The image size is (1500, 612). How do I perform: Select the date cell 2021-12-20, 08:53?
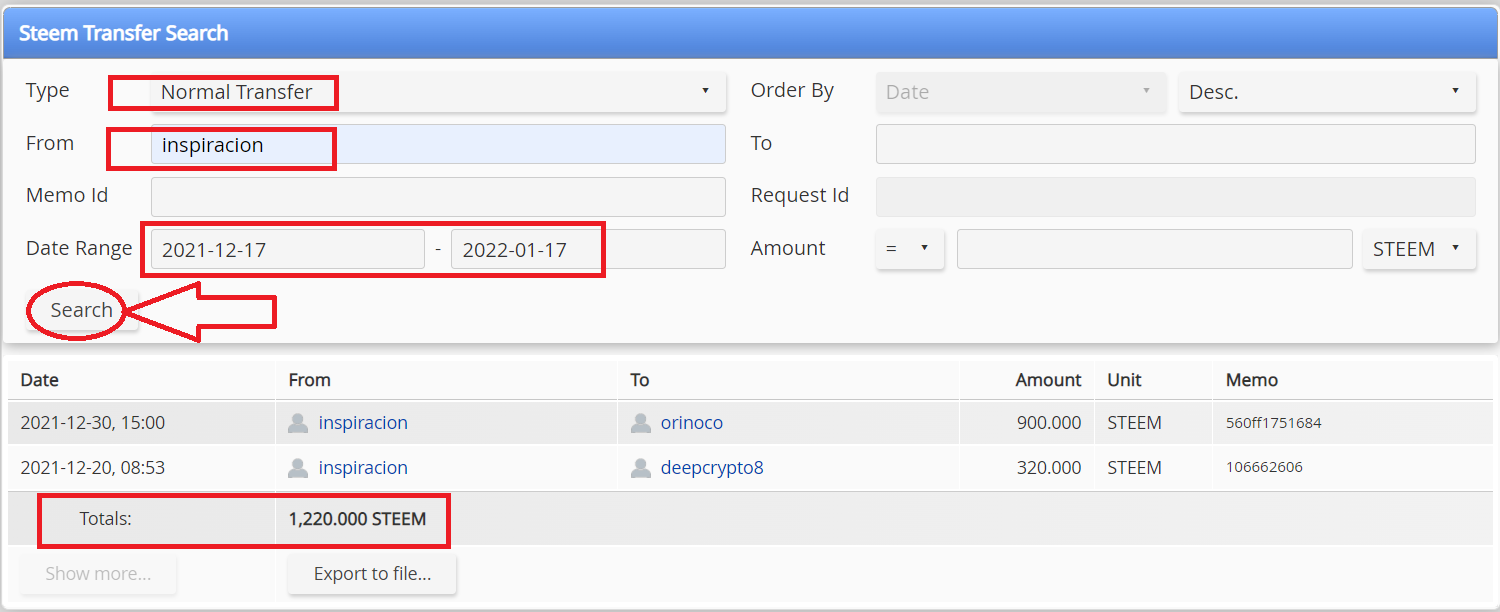(x=92, y=468)
